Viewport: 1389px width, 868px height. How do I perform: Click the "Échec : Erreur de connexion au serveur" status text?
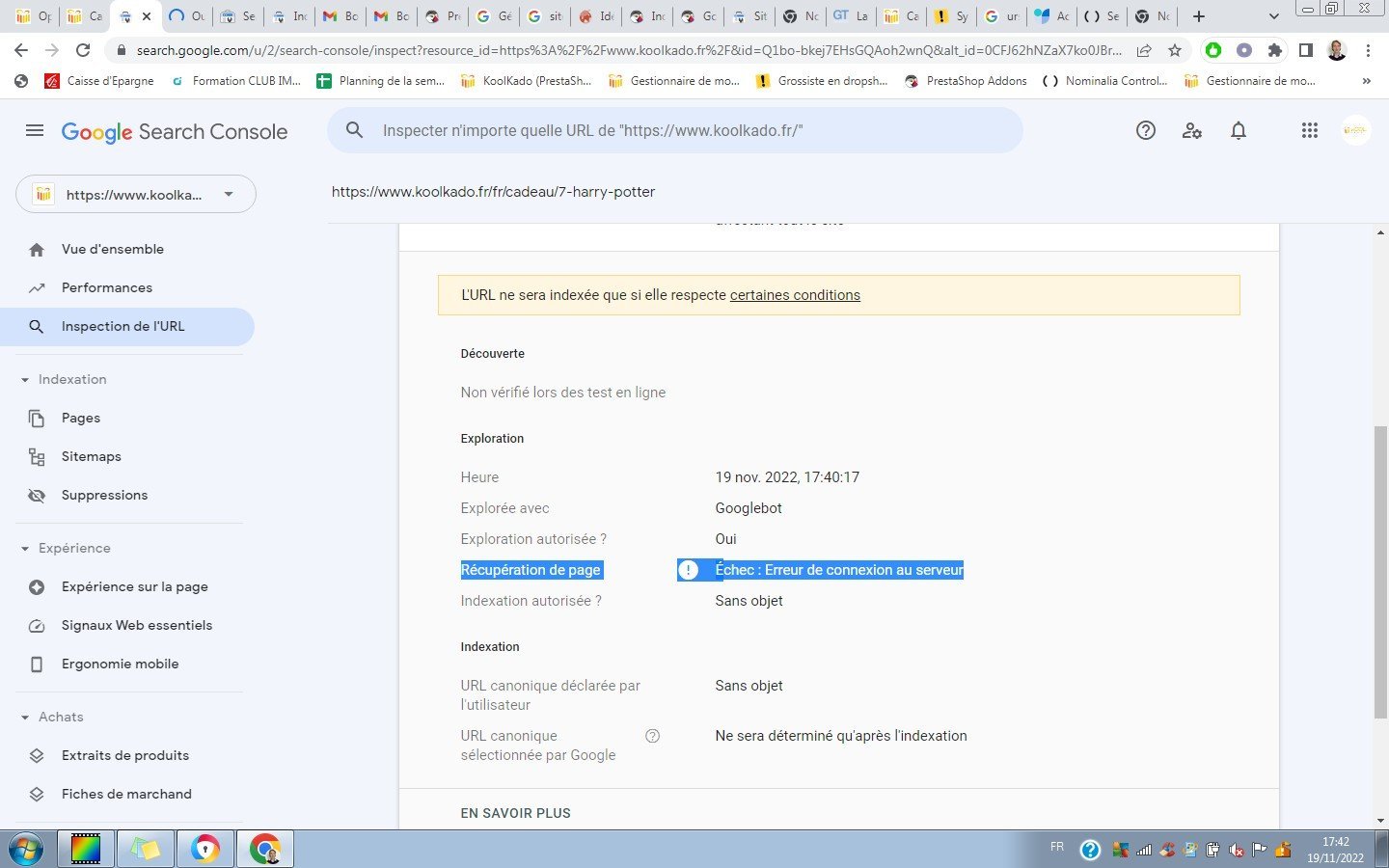coord(839,570)
